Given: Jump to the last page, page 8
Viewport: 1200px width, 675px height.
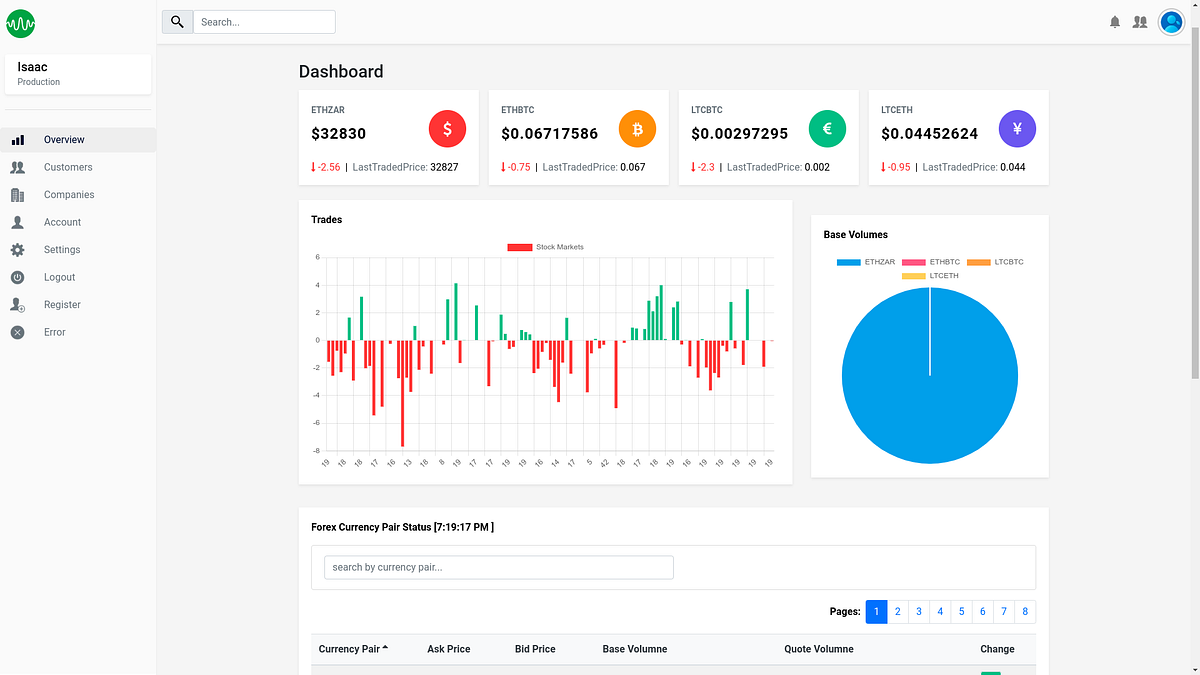Looking at the screenshot, I should (1025, 611).
